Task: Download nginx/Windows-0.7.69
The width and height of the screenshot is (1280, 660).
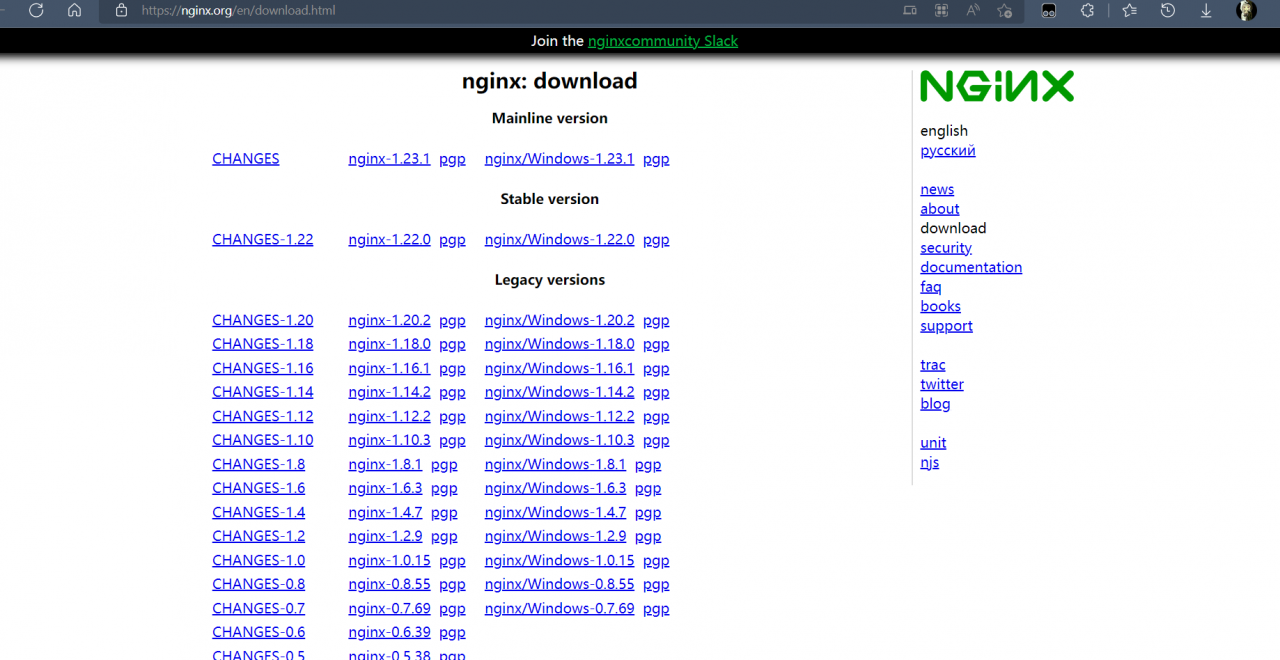Action: 559,609
